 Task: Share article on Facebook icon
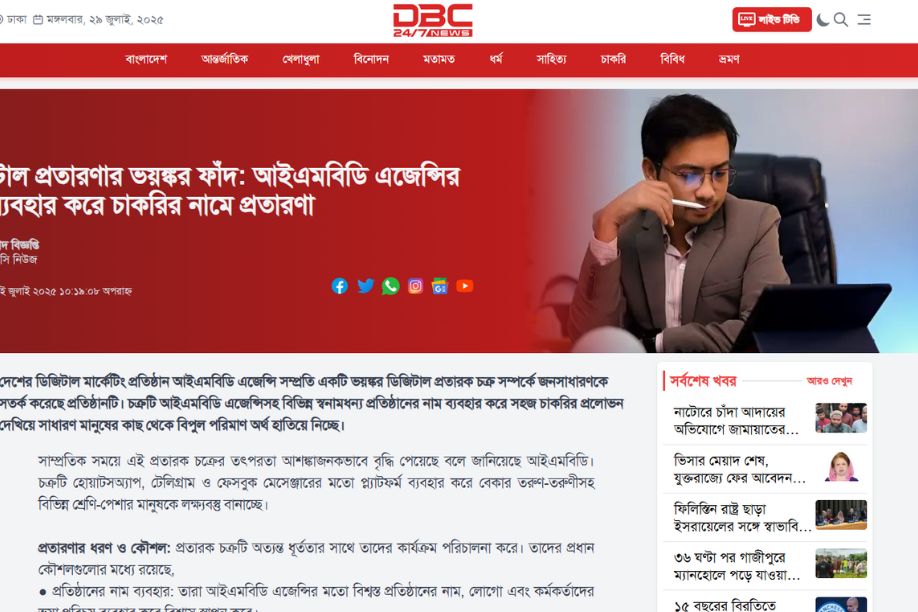click(340, 286)
